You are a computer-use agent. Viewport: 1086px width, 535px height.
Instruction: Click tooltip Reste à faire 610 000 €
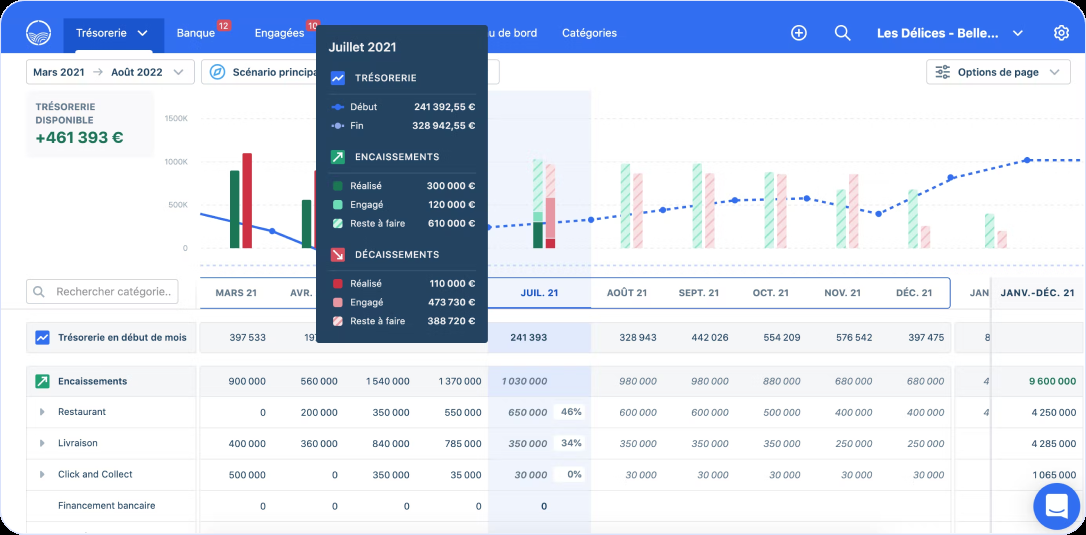click(451, 224)
